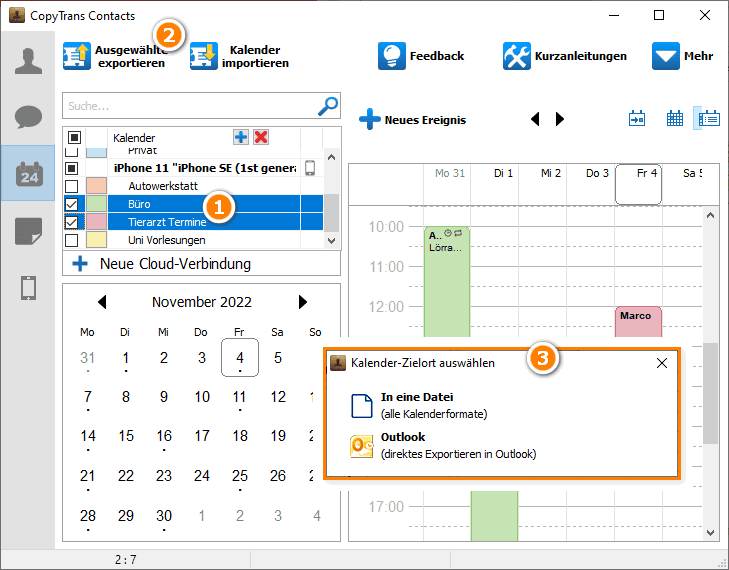The image size is (729, 570).
Task: Click the search magnifier icon
Action: click(328, 106)
